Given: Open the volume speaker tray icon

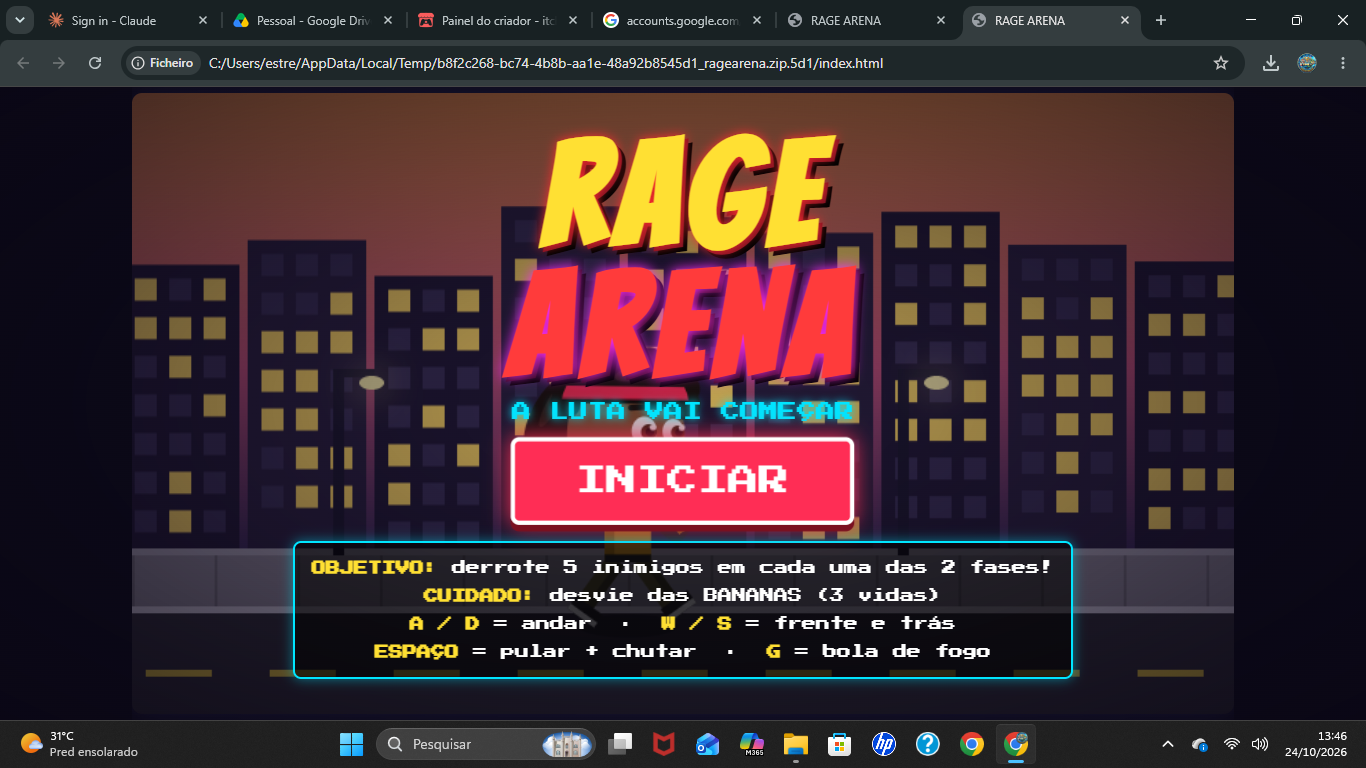Looking at the screenshot, I should [1260, 744].
